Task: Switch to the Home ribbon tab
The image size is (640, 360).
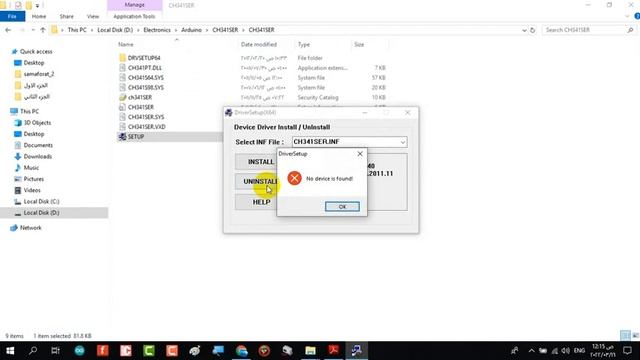Action: click(x=39, y=16)
